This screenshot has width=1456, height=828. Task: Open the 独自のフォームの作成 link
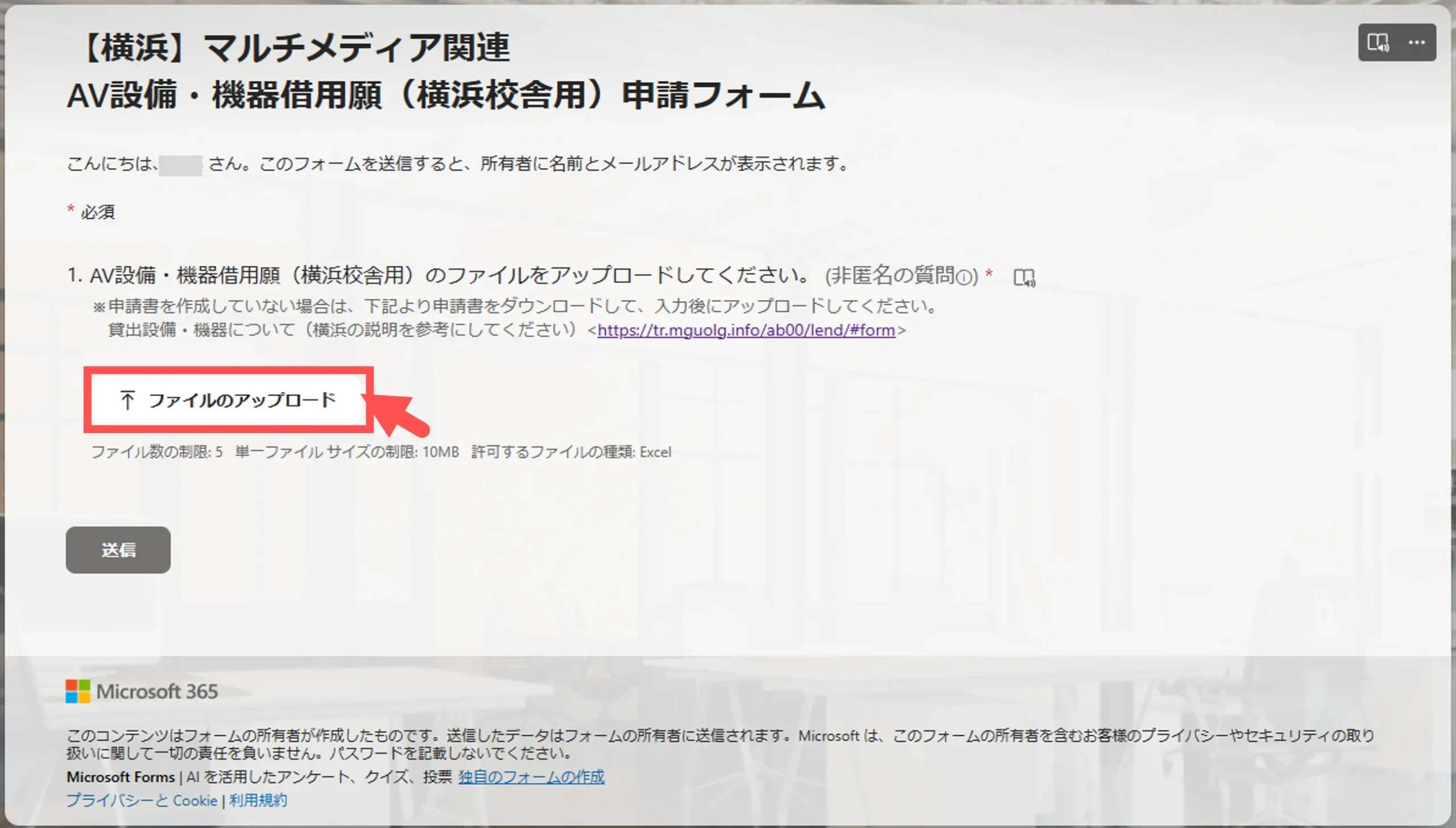point(531,777)
